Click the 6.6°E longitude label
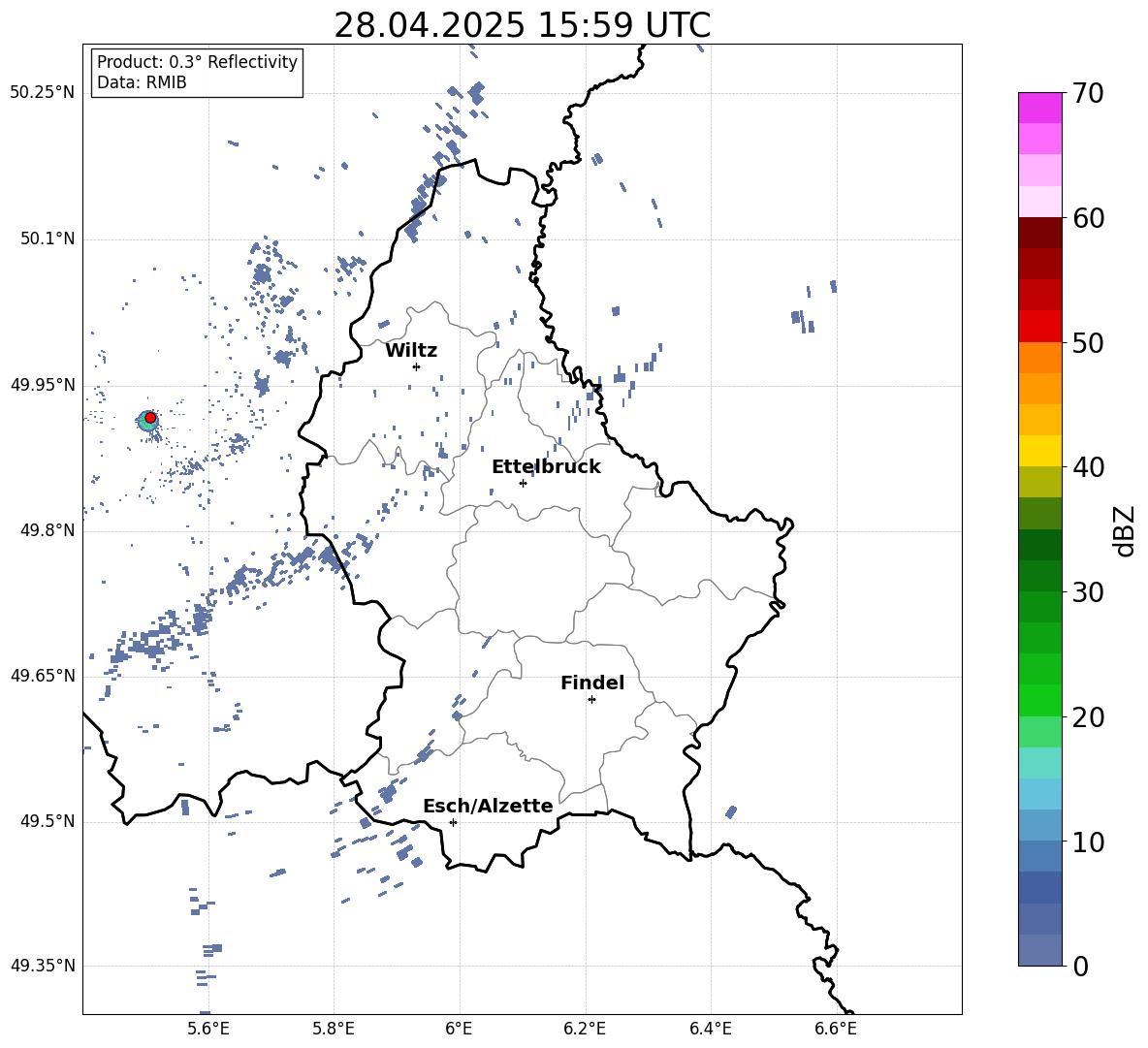The image size is (1148, 1048). coord(836,1029)
